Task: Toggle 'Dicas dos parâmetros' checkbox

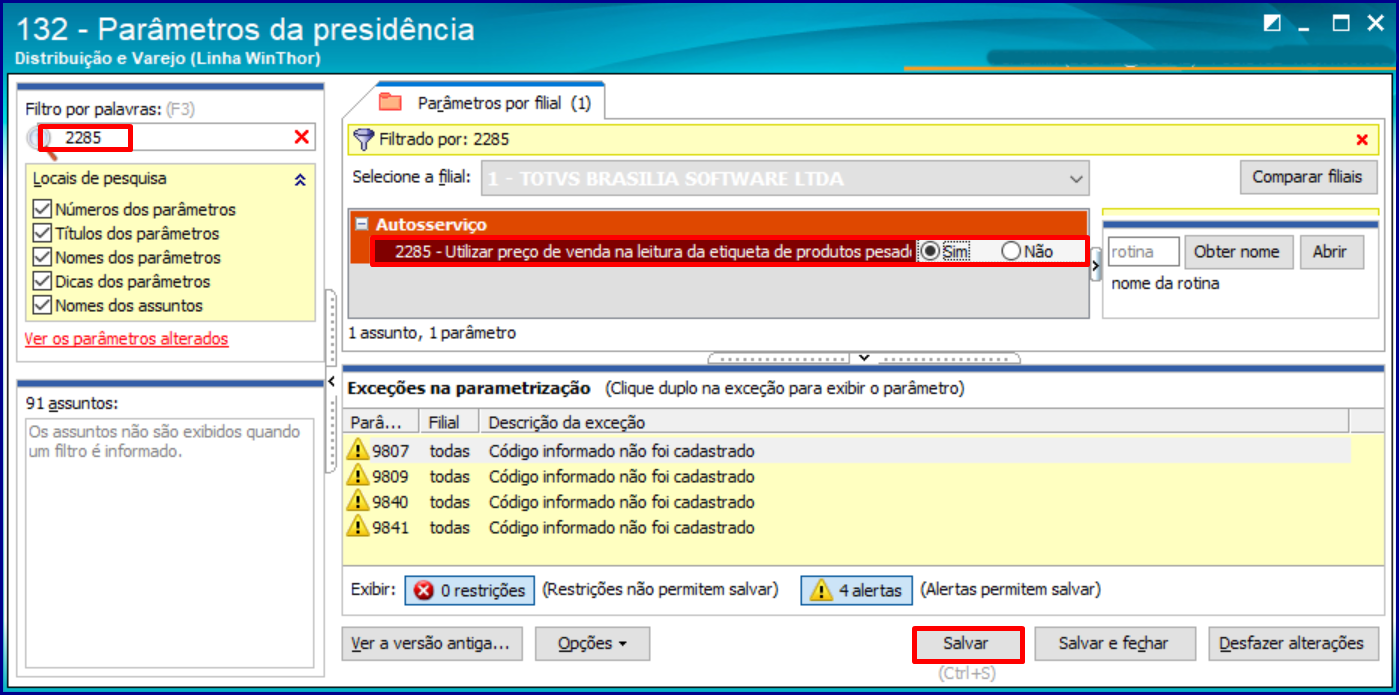Action: pos(42,281)
